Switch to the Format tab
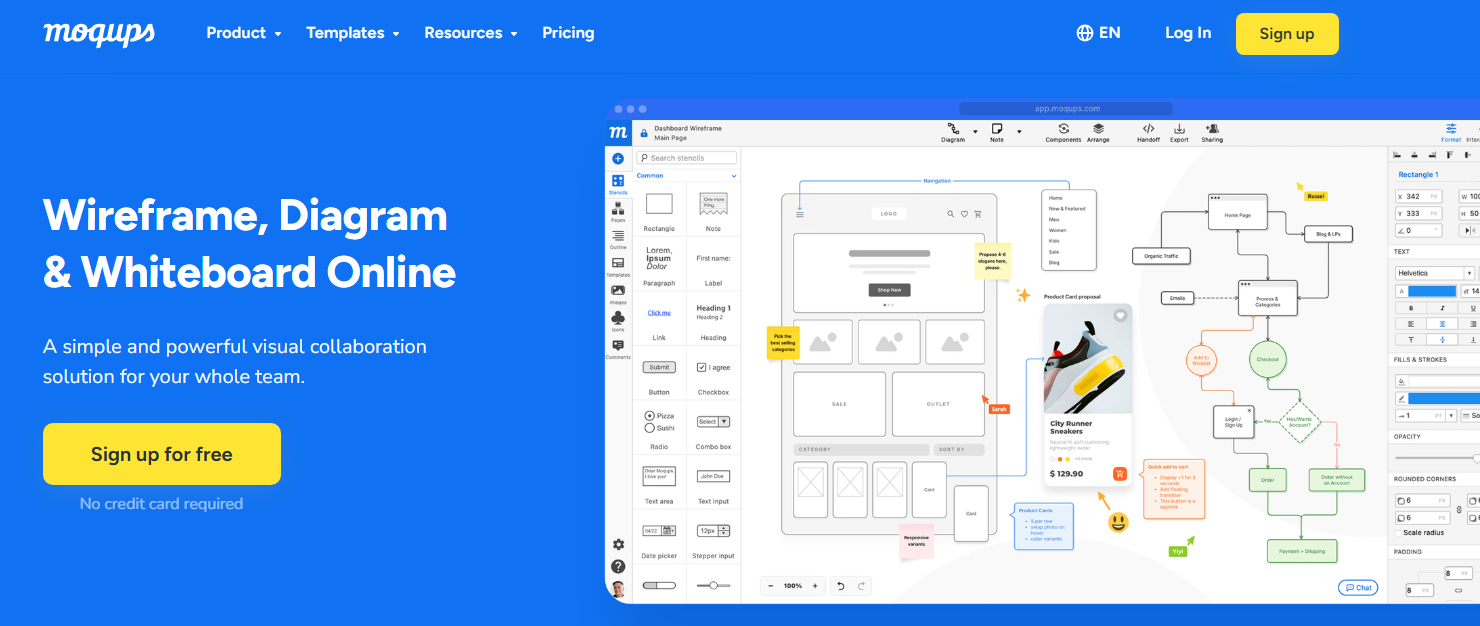This screenshot has height=626, width=1480. point(1450,131)
